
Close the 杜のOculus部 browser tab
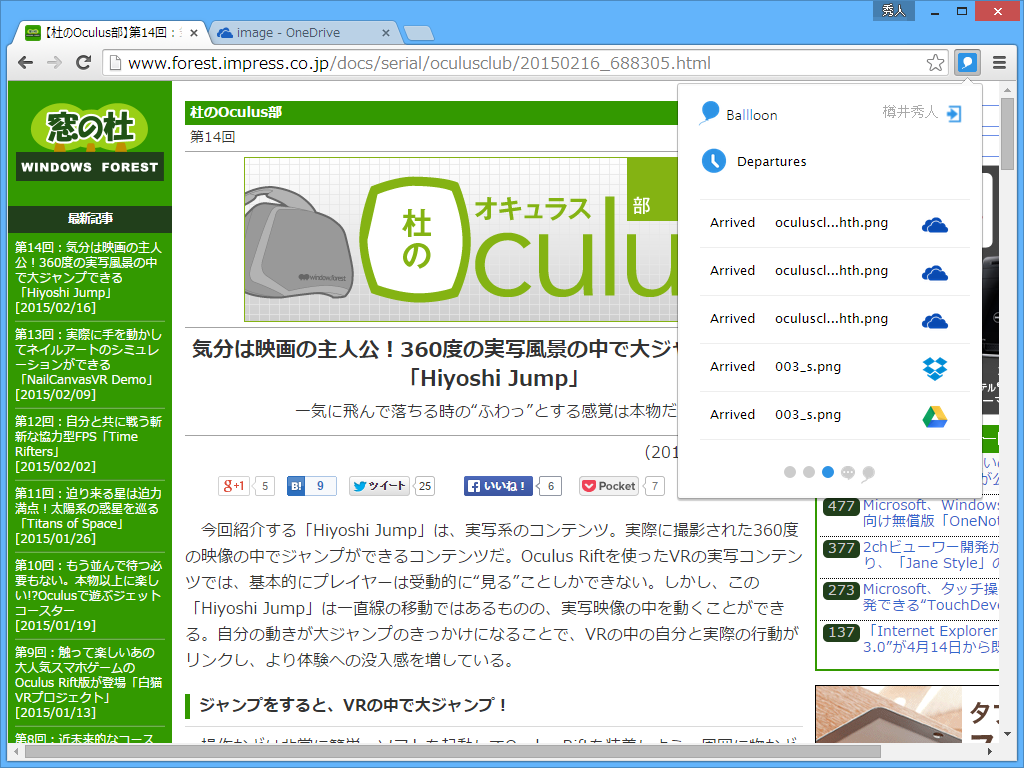pyautogui.click(x=194, y=33)
